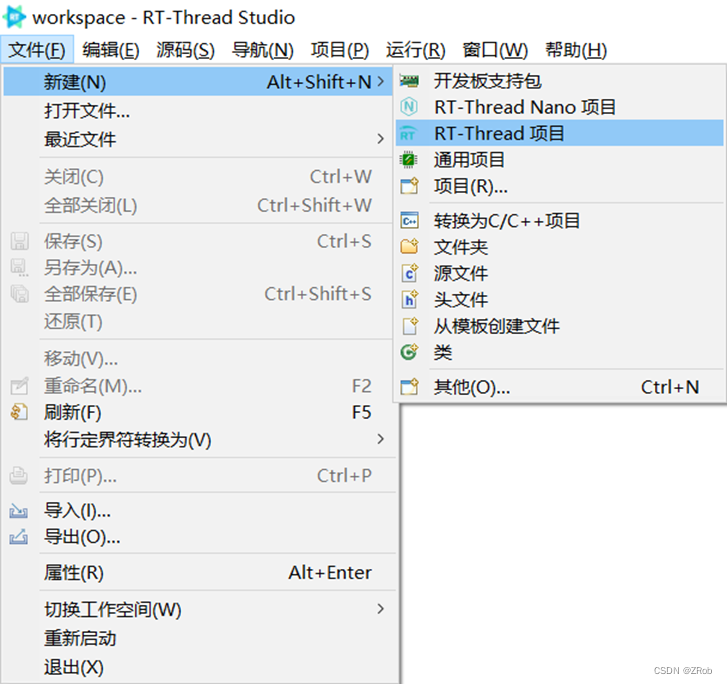Click the 类 green class icon
The width and height of the screenshot is (727, 684).
tap(409, 352)
